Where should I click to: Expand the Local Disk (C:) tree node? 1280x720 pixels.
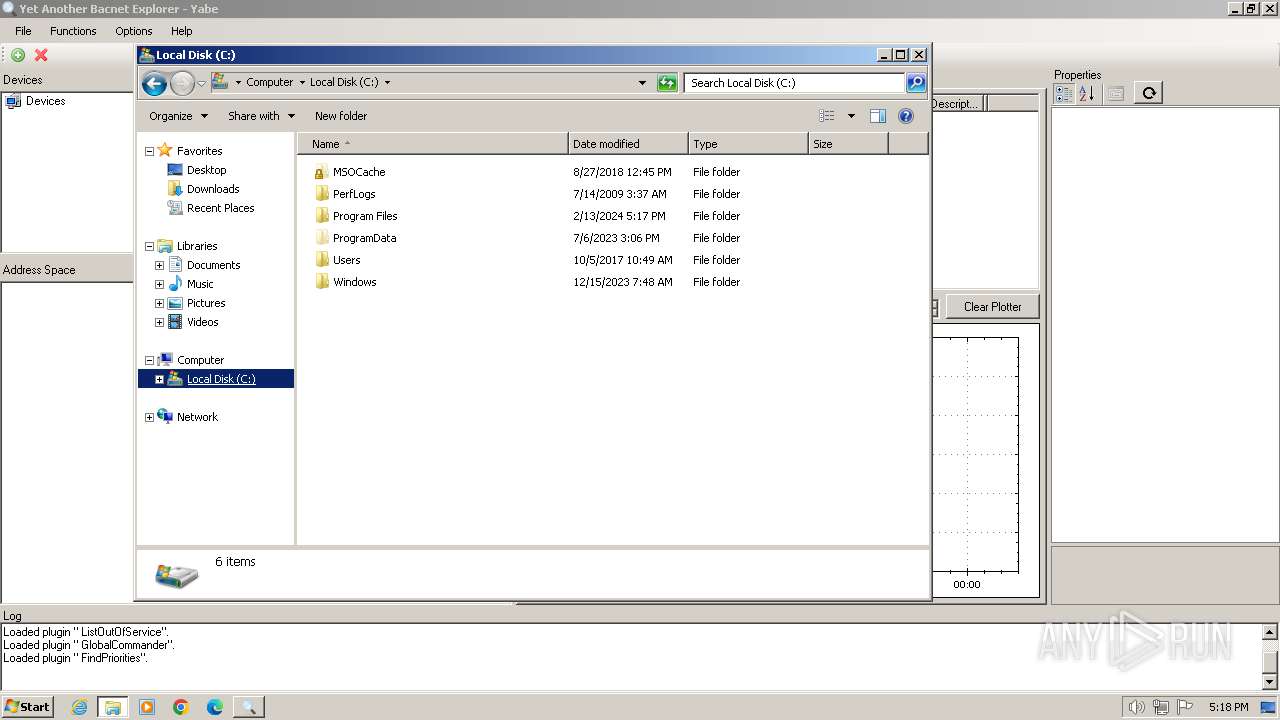click(159, 380)
